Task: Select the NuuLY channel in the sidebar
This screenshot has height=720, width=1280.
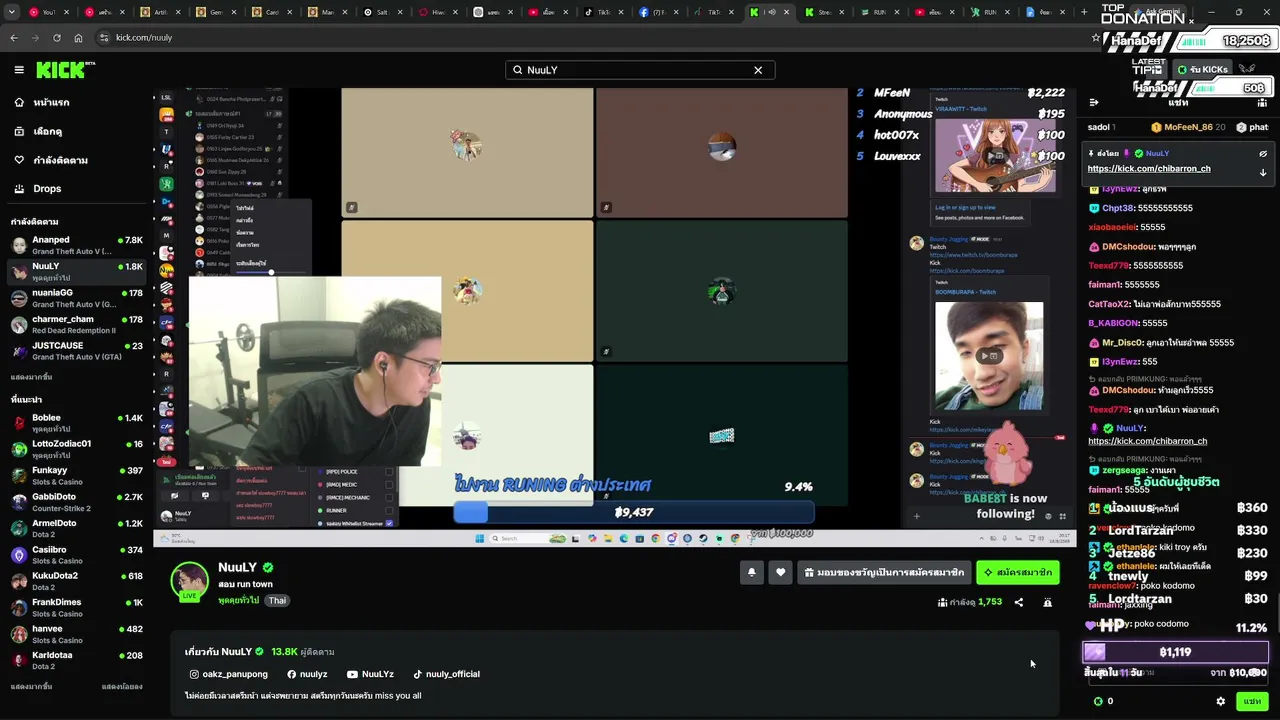Action: tap(77, 272)
